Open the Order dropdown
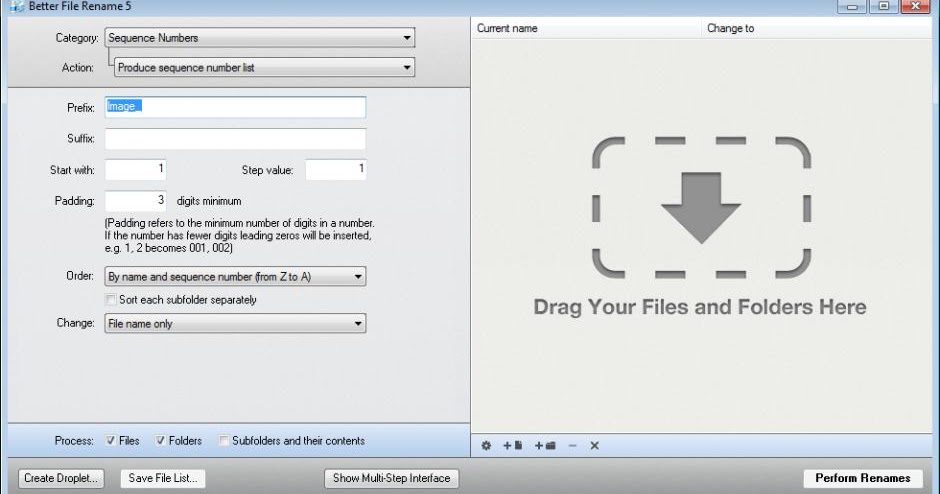 click(x=235, y=276)
